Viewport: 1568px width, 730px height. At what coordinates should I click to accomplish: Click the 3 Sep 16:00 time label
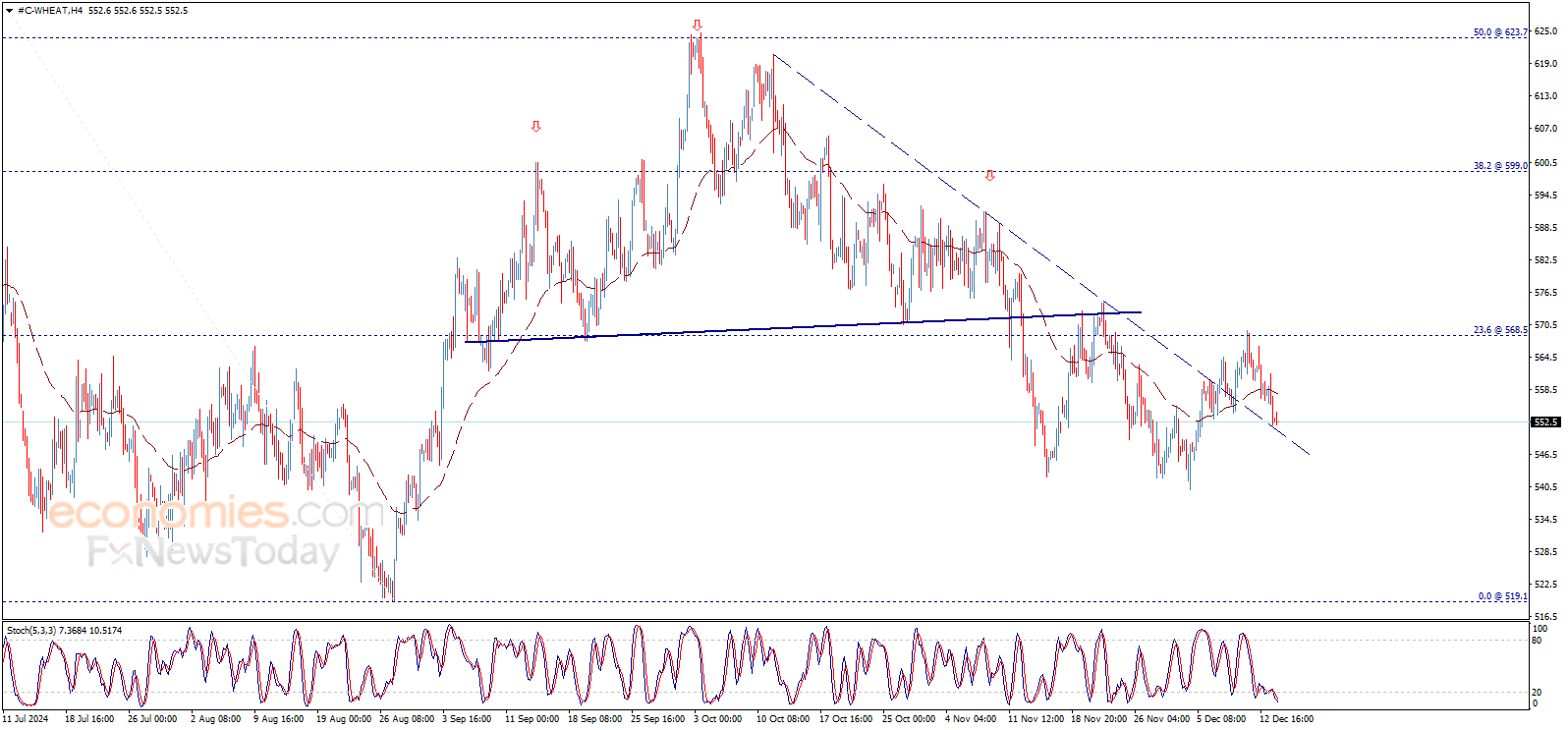[x=467, y=719]
